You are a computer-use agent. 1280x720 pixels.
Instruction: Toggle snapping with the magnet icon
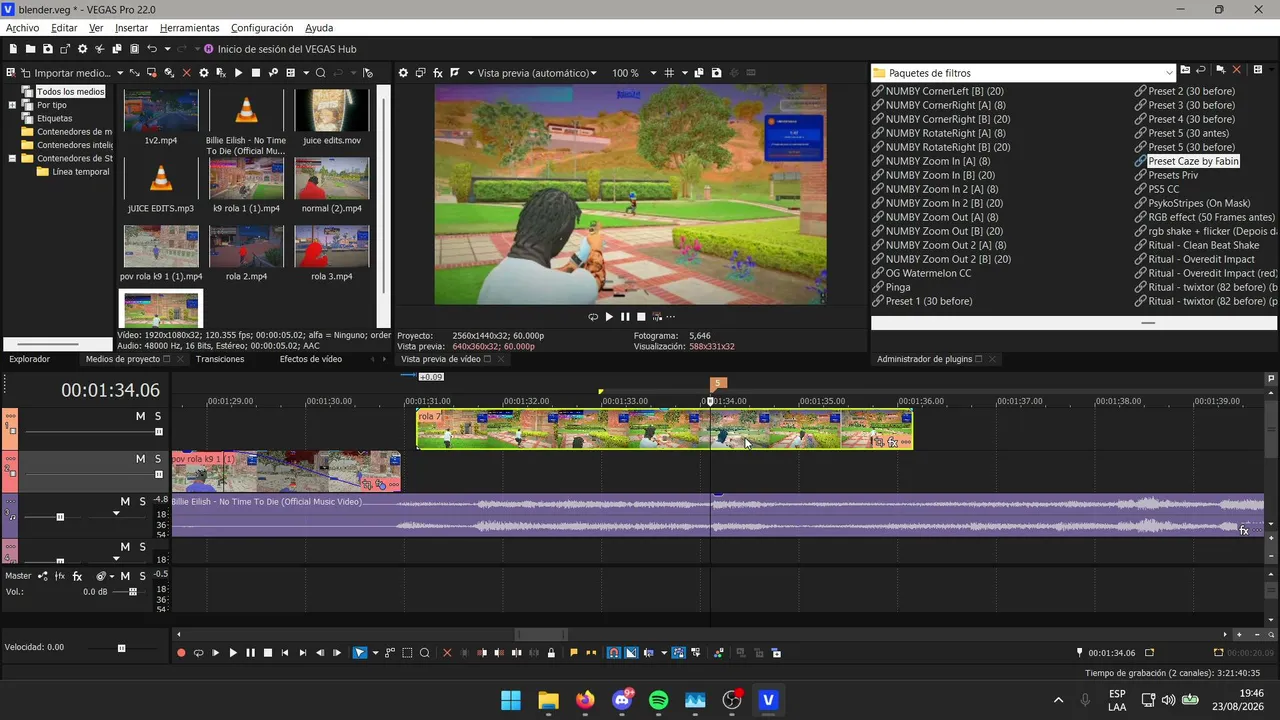point(614,653)
